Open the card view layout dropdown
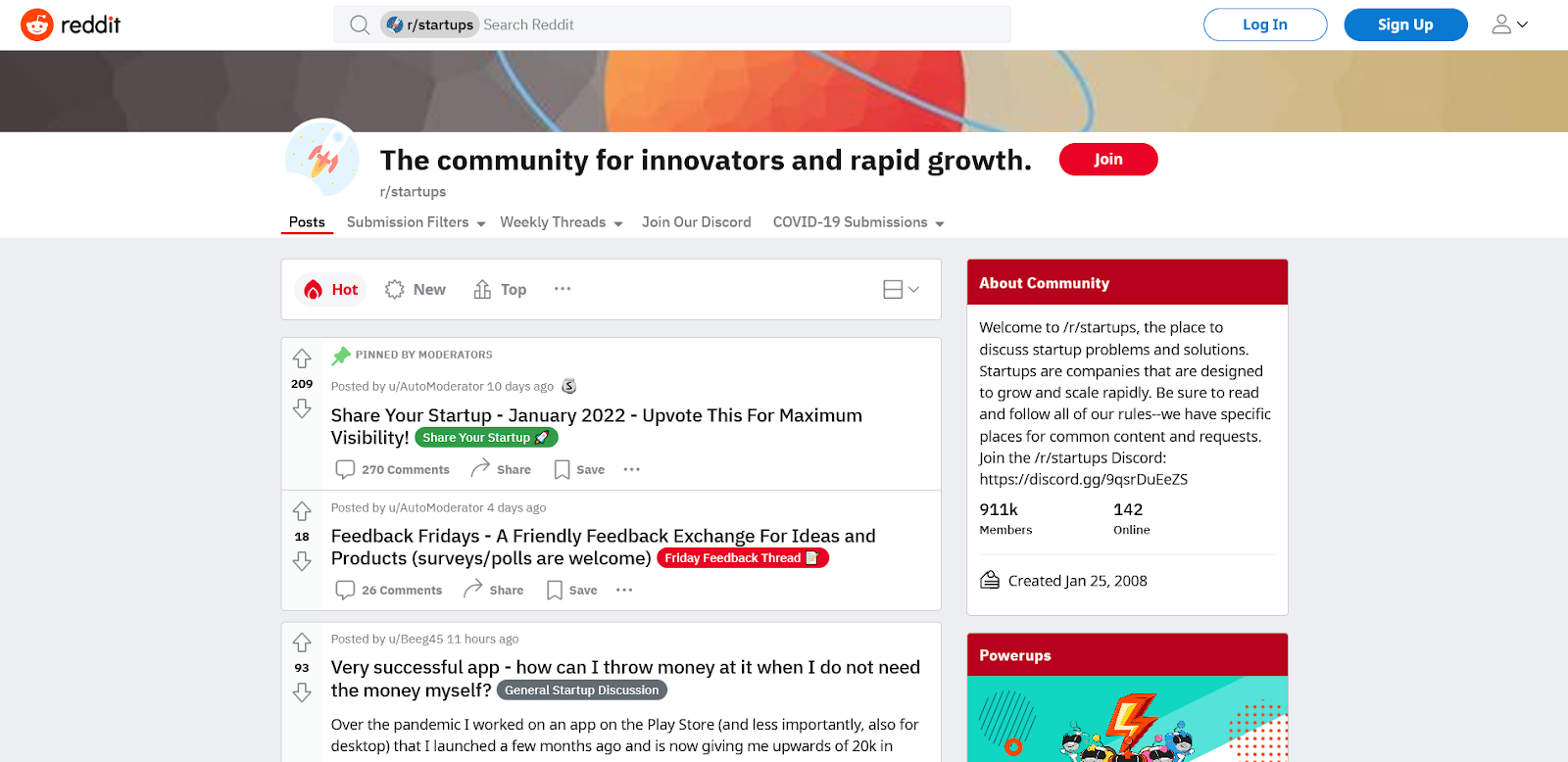The width and height of the screenshot is (1568, 762). (x=902, y=289)
